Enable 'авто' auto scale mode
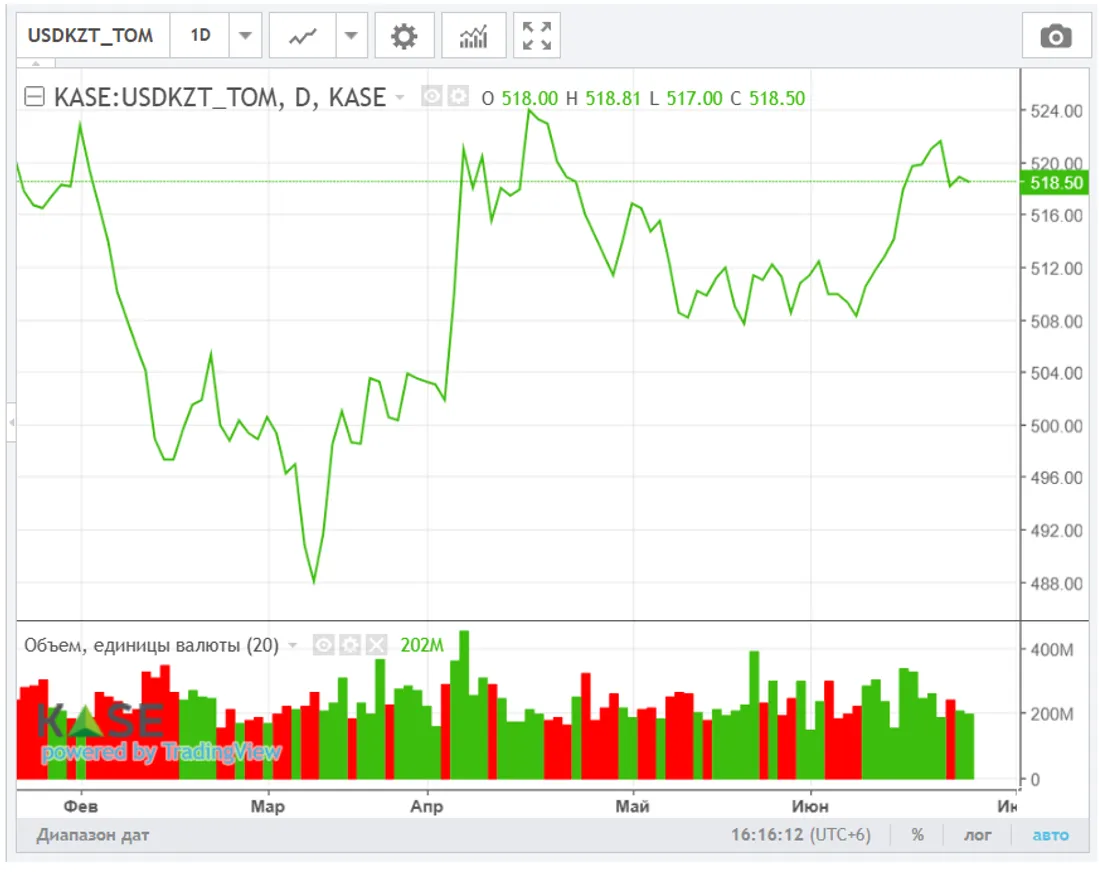 (x=1049, y=835)
